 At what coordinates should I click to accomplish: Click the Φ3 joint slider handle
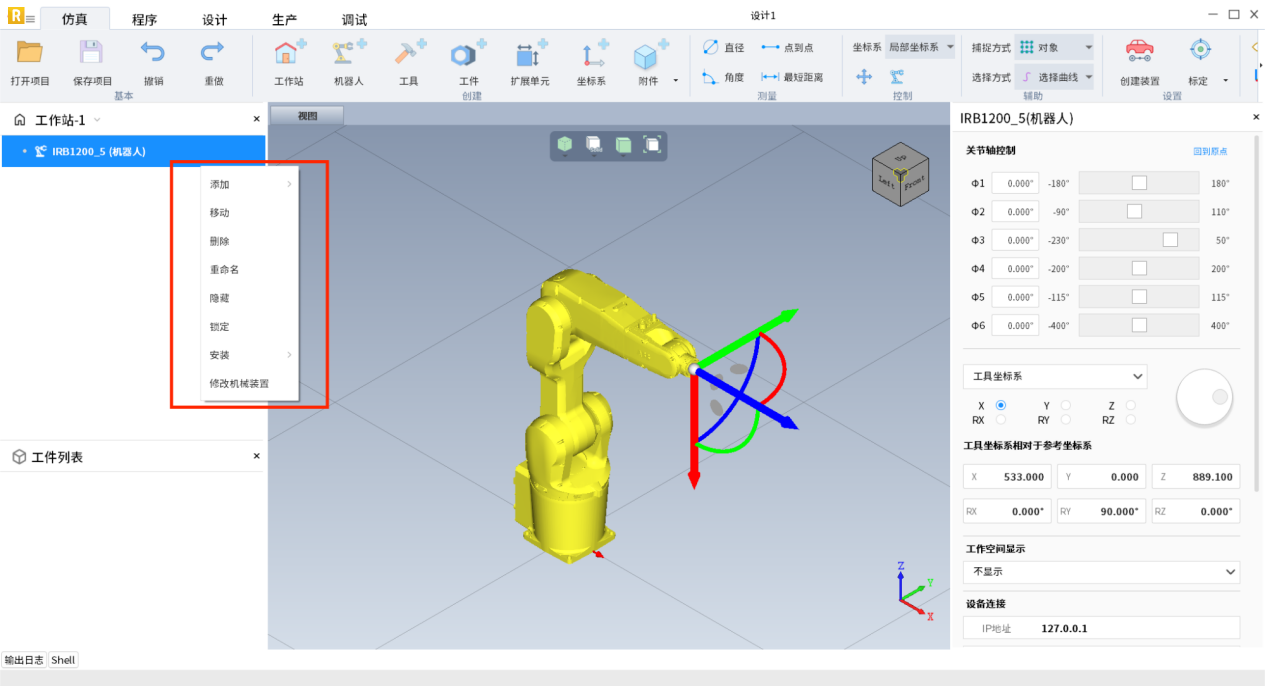[1170, 240]
